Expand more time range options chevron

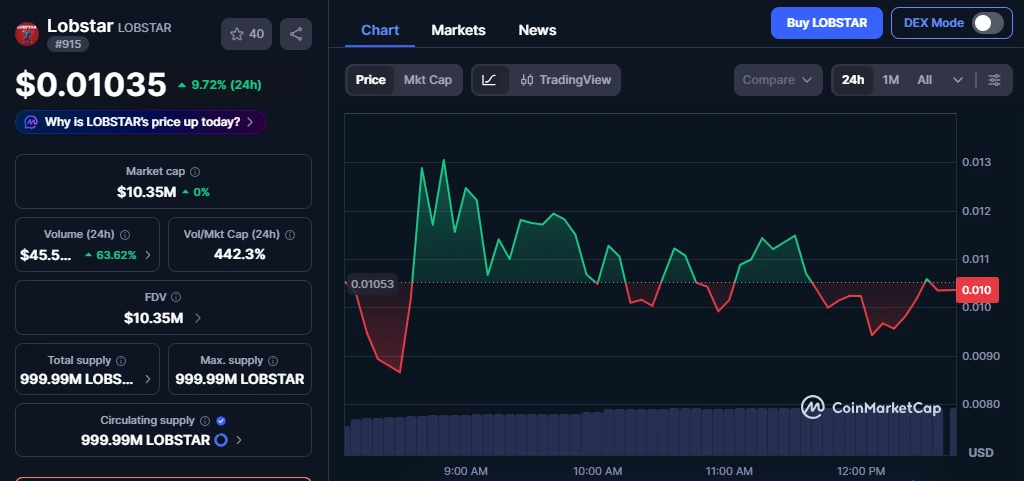point(958,80)
